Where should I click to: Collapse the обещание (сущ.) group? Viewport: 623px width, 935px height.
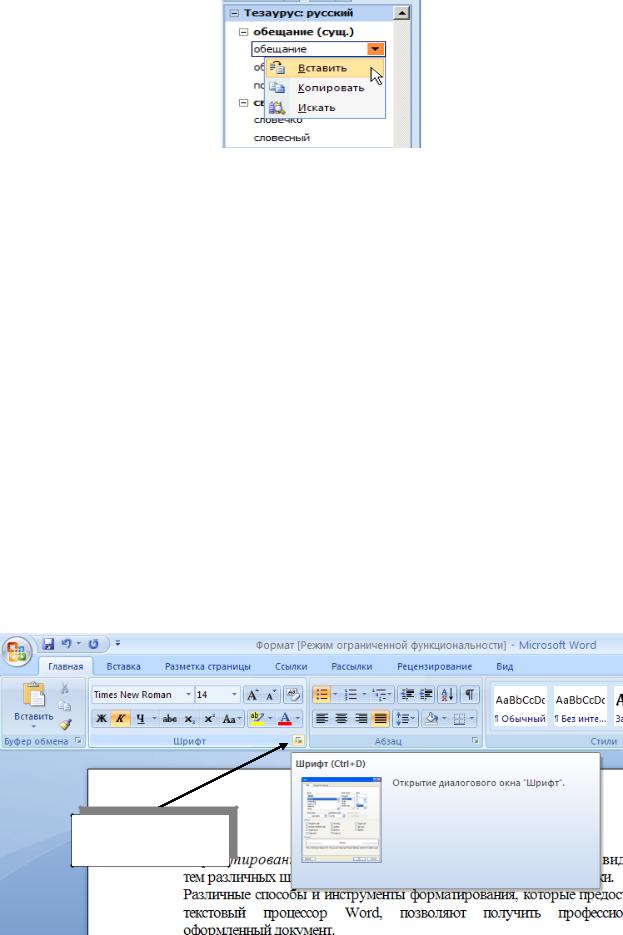coord(243,32)
